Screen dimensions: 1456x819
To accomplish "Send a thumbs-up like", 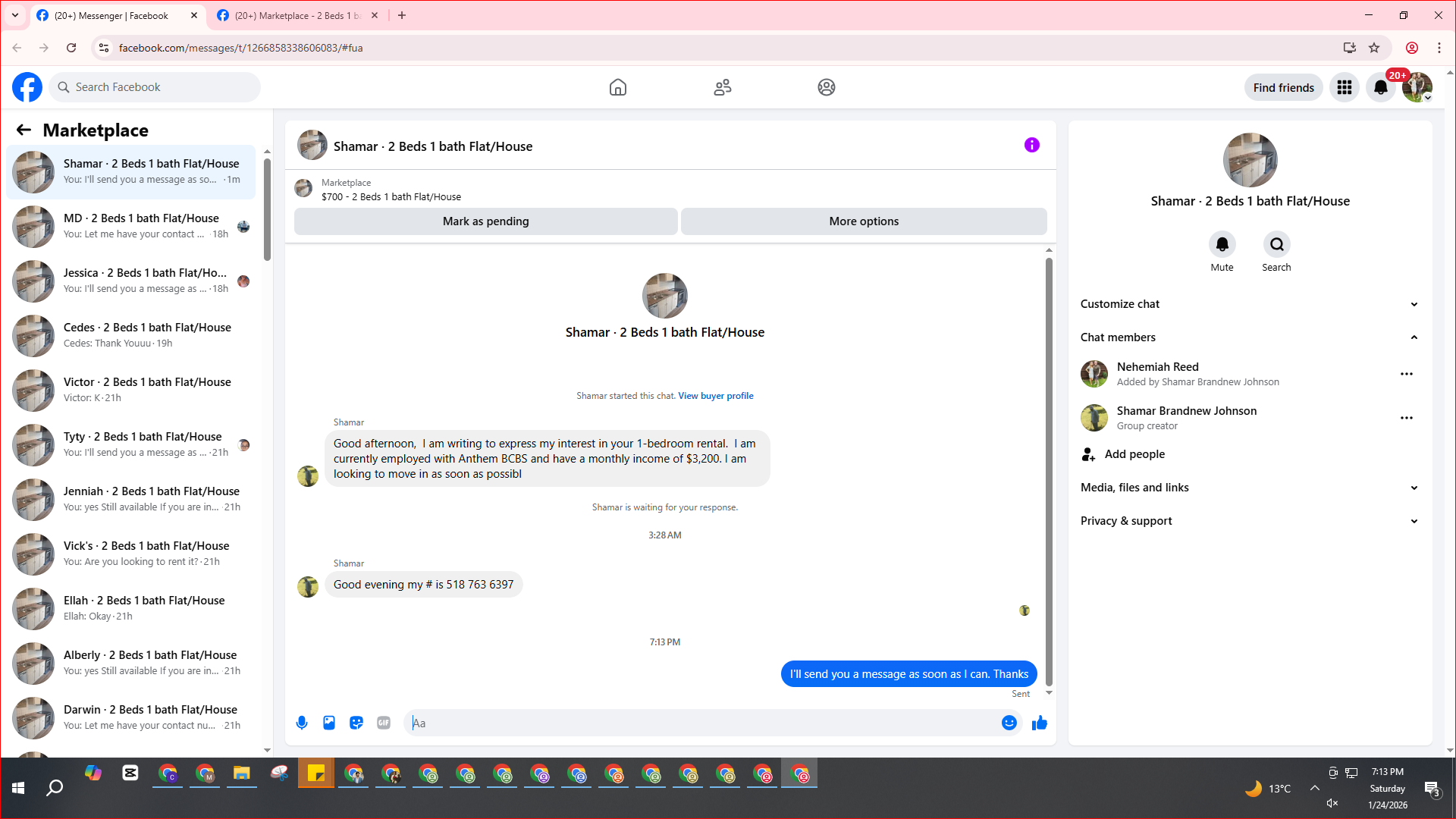I will [1039, 723].
